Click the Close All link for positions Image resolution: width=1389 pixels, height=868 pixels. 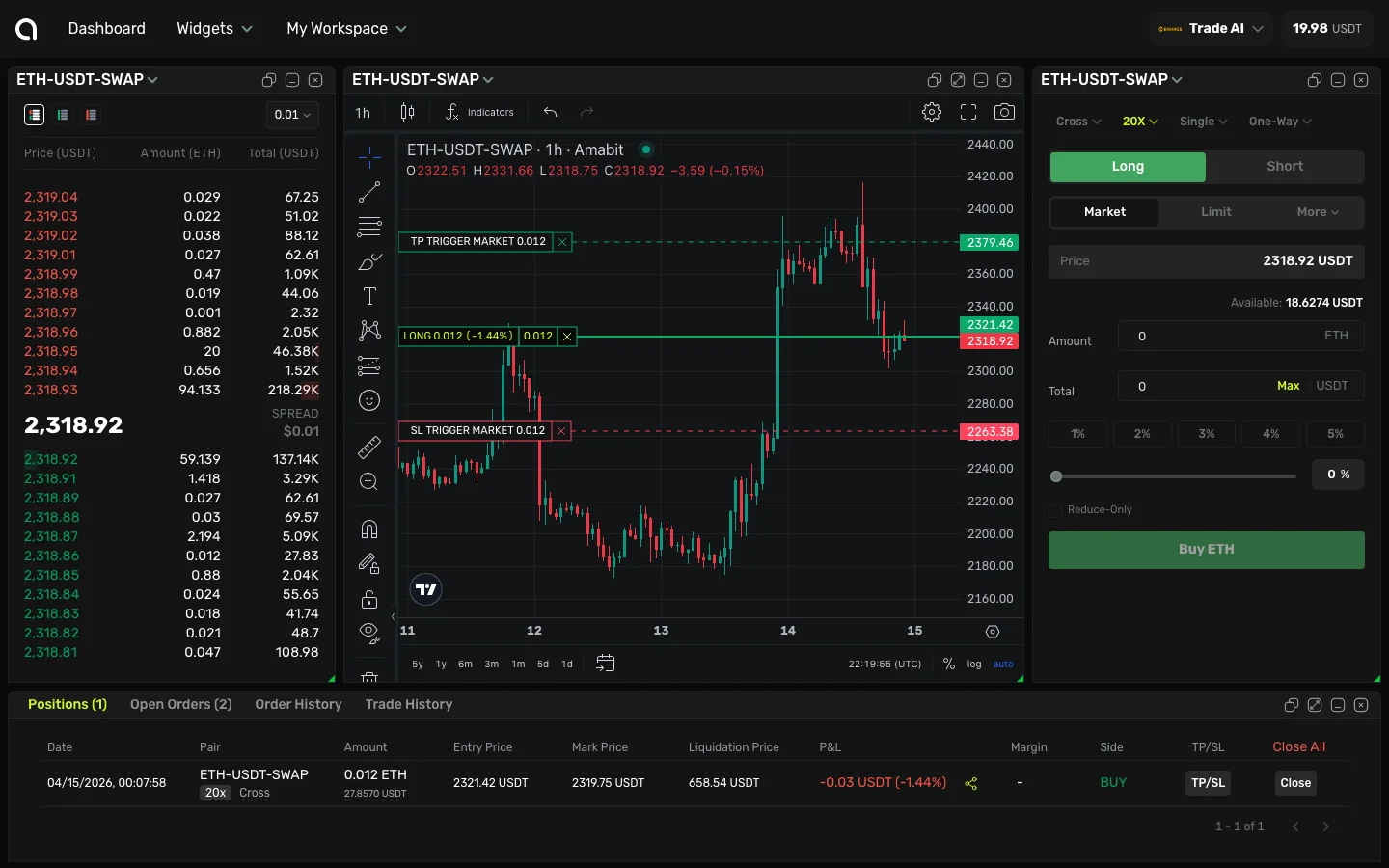[1297, 746]
